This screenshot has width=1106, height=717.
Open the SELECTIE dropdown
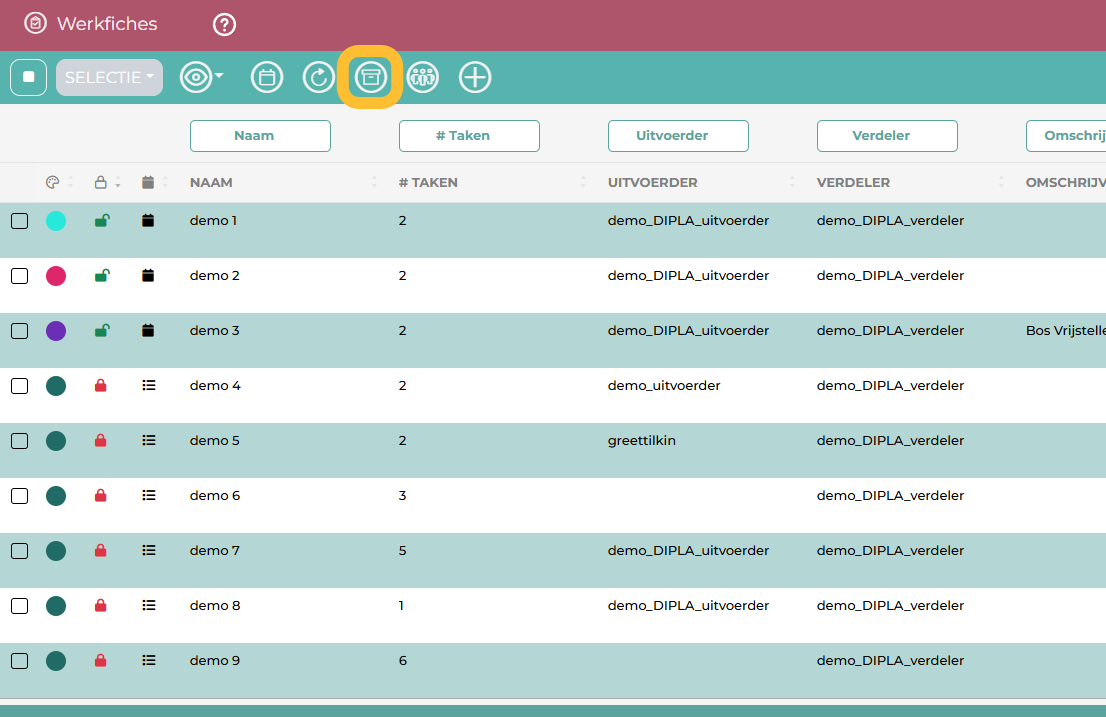pos(109,77)
